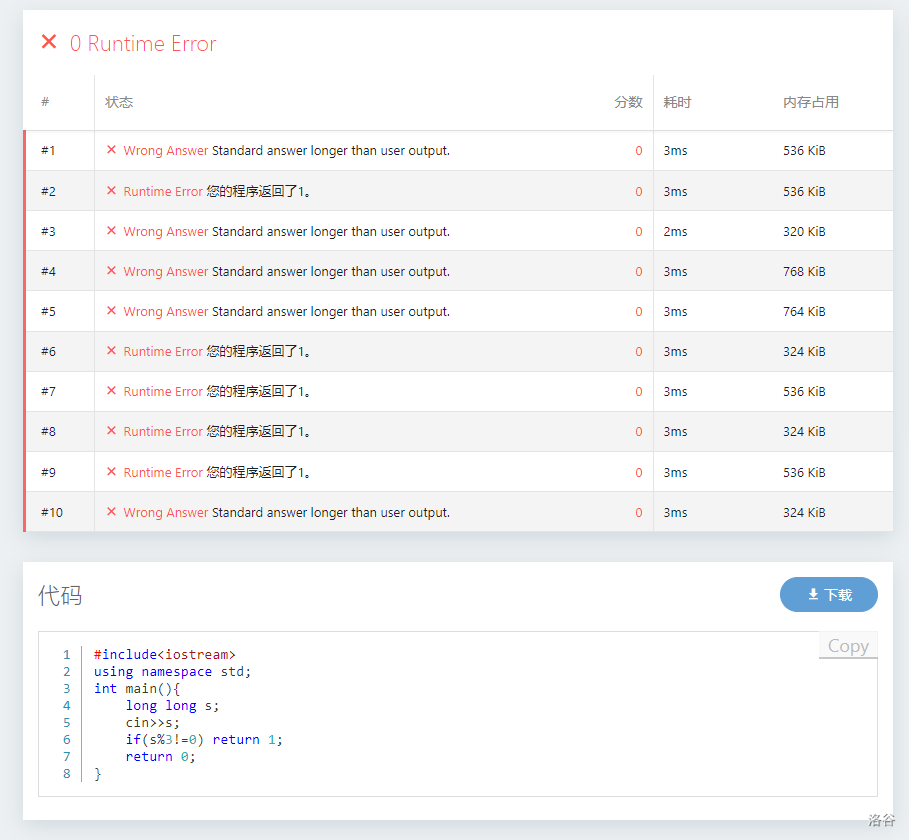Click the 内存占用 column header

tap(810, 102)
